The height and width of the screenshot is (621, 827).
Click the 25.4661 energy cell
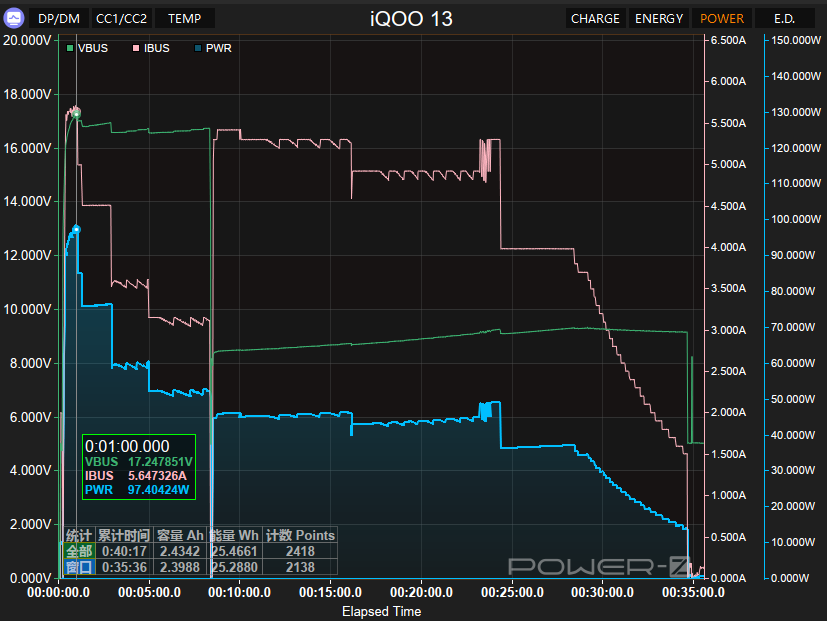pyautogui.click(x=235, y=551)
